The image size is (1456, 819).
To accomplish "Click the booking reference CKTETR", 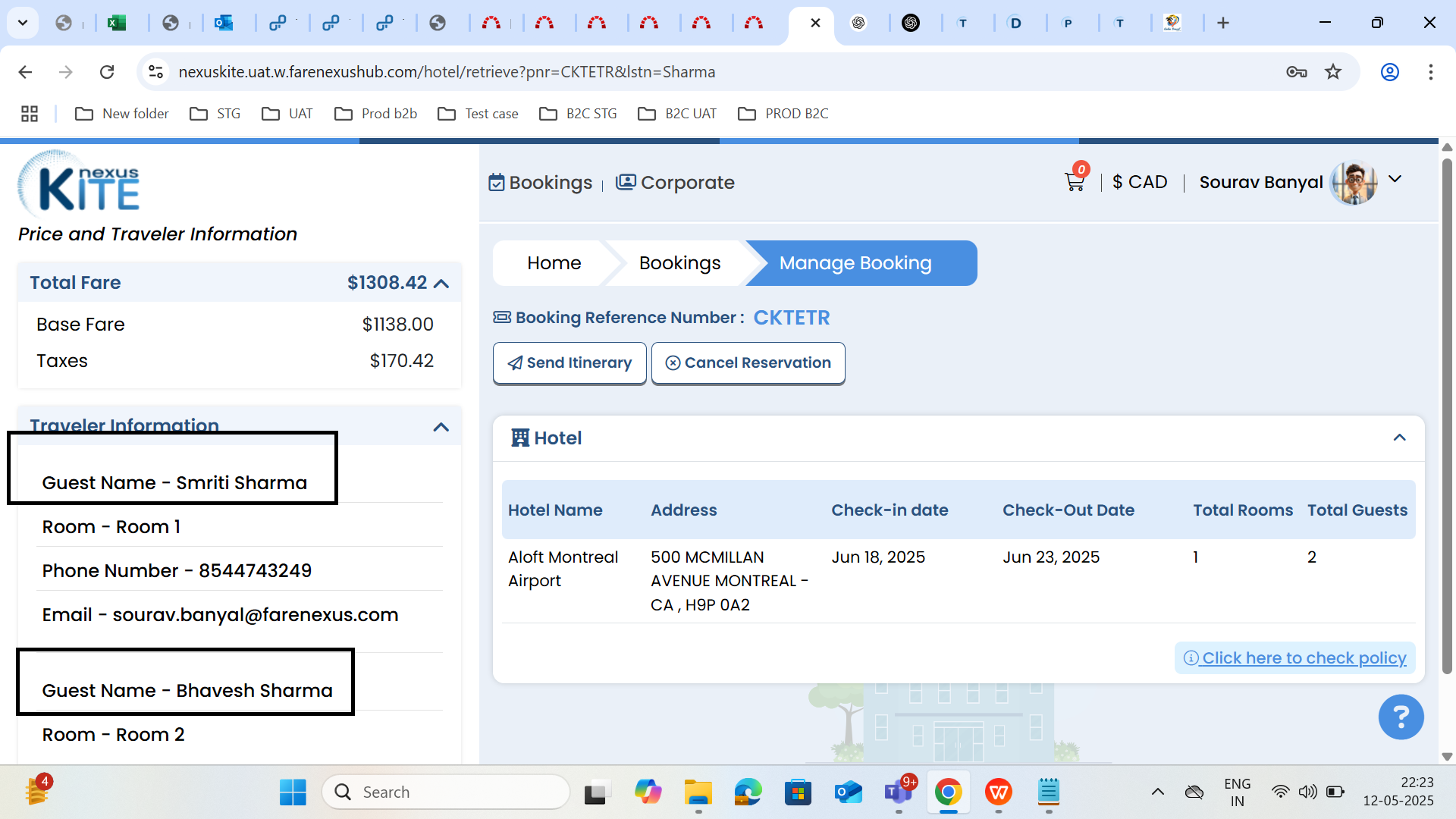I will [x=792, y=318].
